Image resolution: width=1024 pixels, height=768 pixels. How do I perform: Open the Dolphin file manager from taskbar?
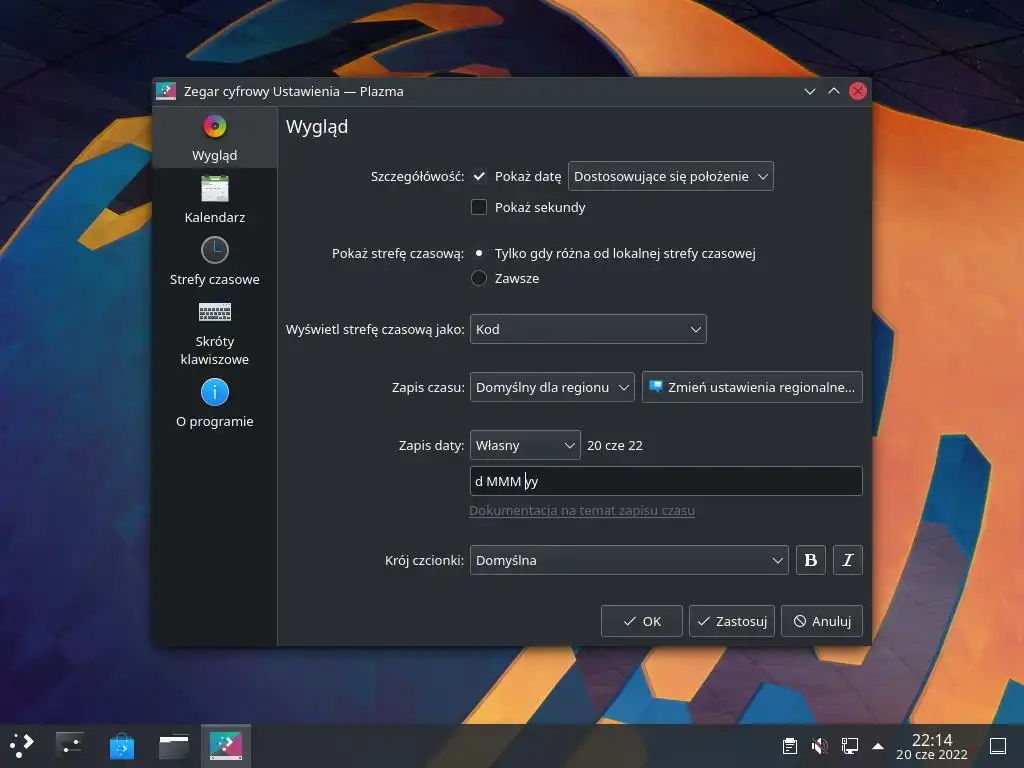click(x=174, y=745)
